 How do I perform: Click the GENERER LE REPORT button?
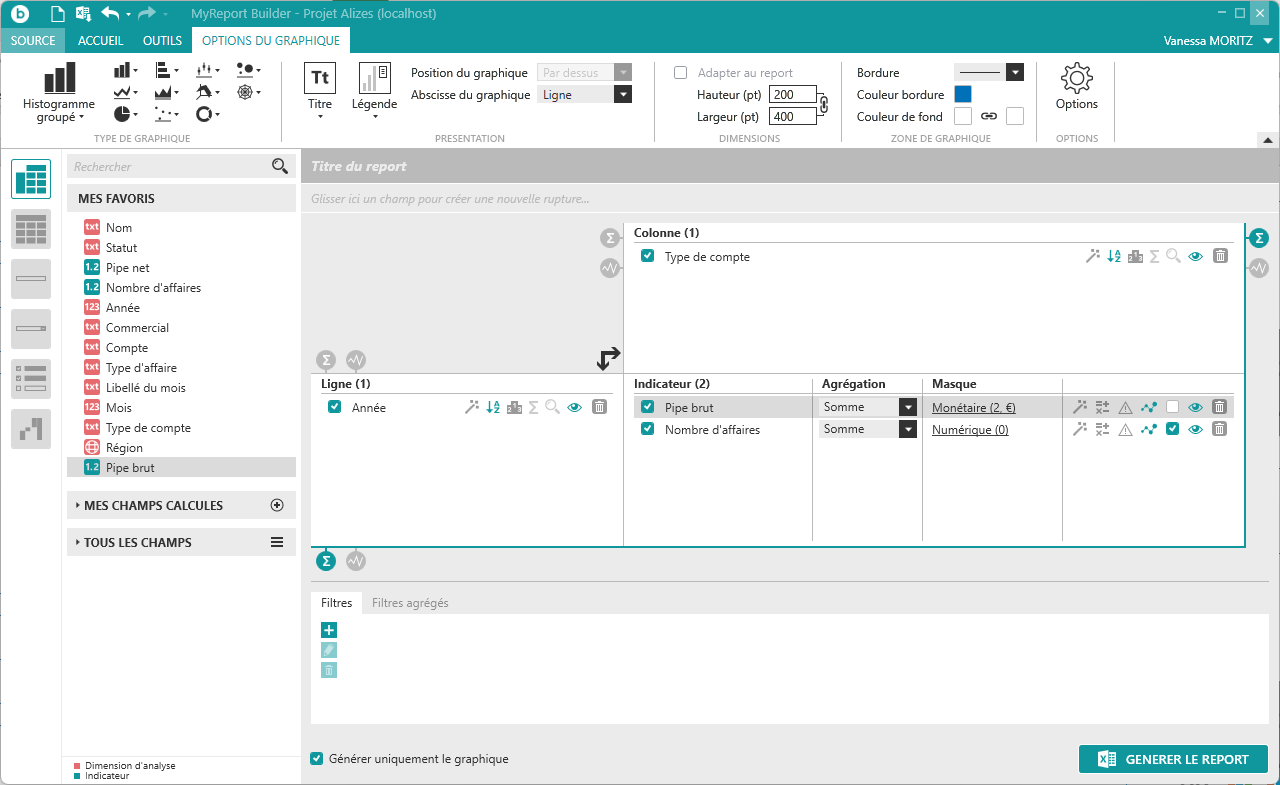pos(1173,759)
